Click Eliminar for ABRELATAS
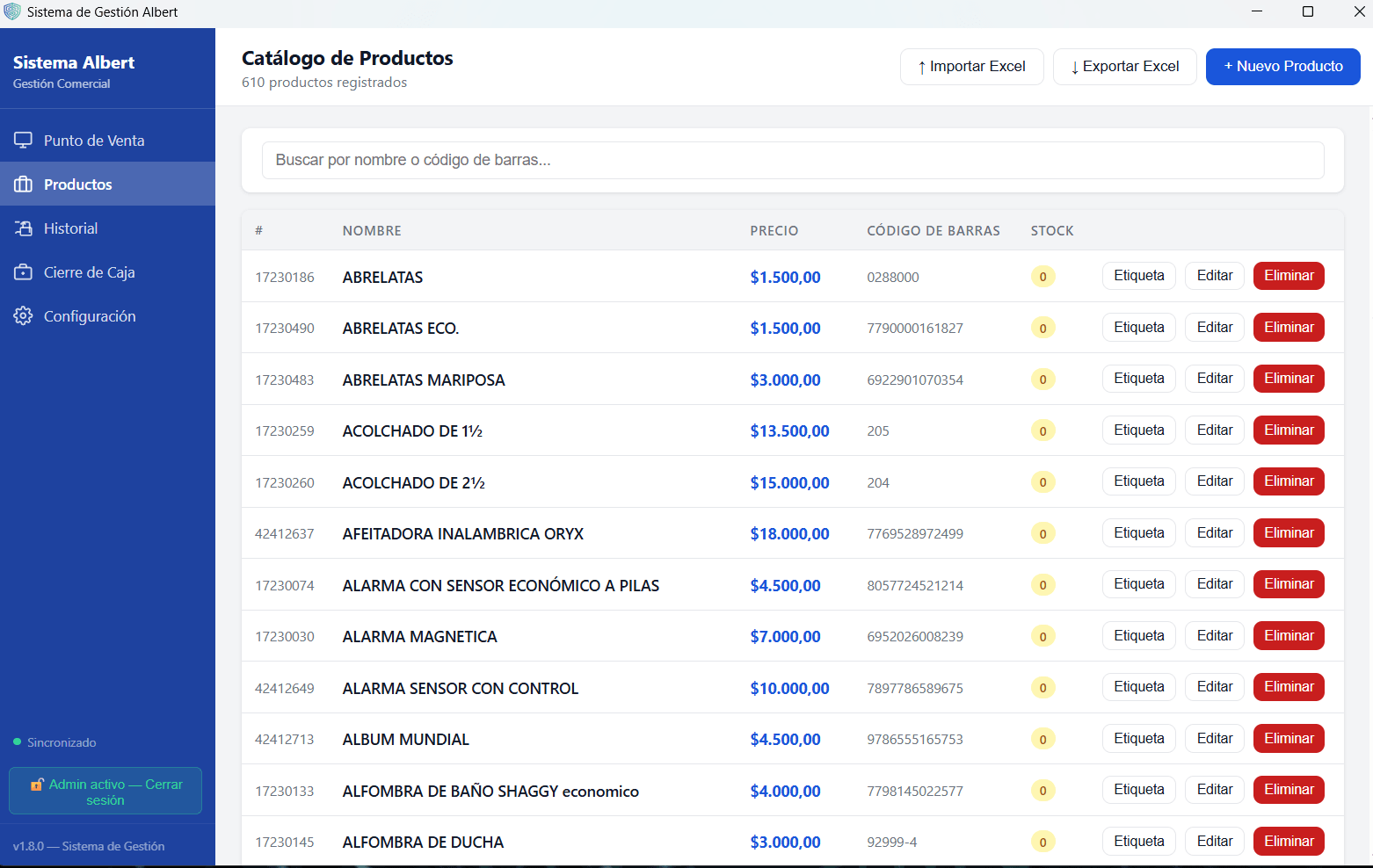The image size is (1373, 868). click(x=1289, y=276)
